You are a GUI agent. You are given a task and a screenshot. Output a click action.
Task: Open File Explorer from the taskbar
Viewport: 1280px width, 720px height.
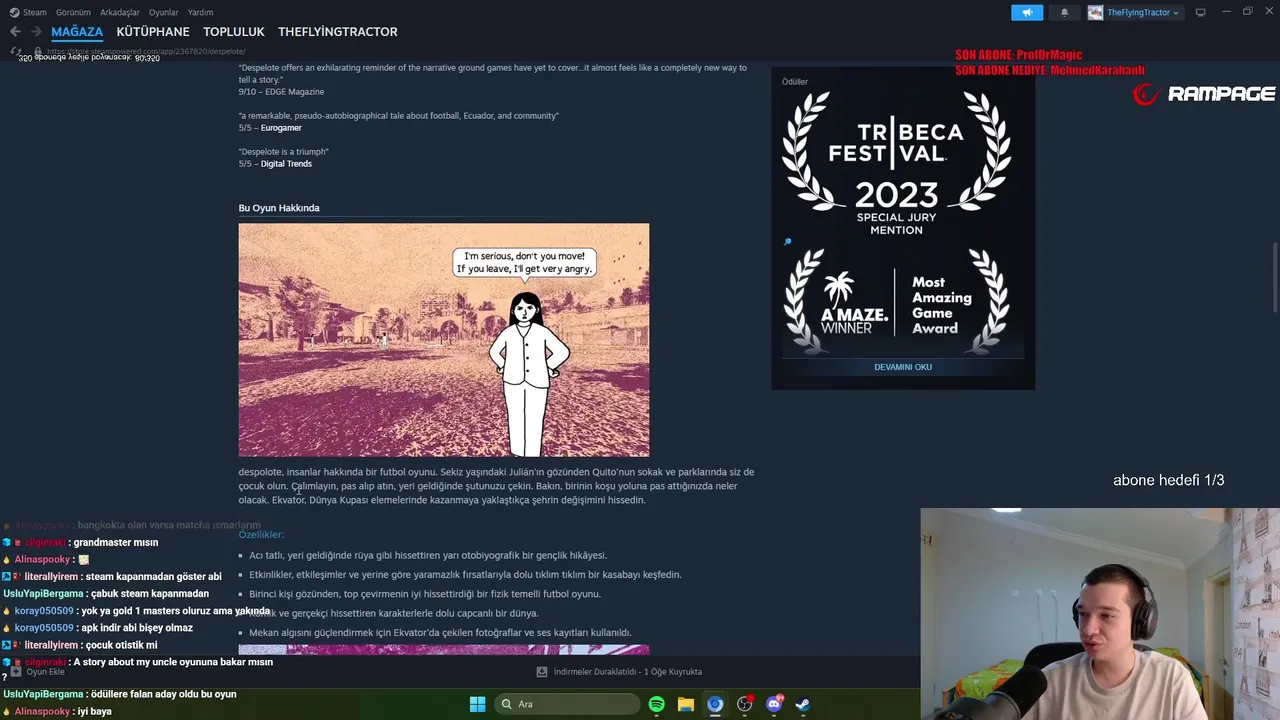click(685, 704)
